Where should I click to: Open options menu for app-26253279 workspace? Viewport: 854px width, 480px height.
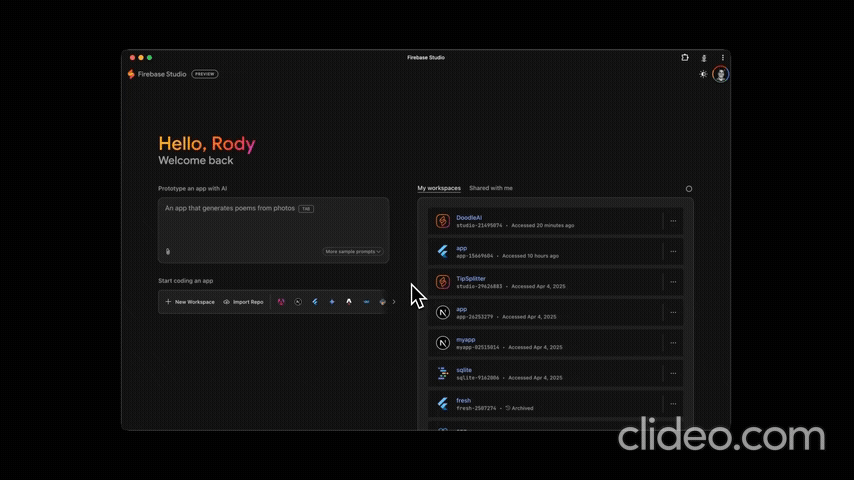pyautogui.click(x=673, y=313)
